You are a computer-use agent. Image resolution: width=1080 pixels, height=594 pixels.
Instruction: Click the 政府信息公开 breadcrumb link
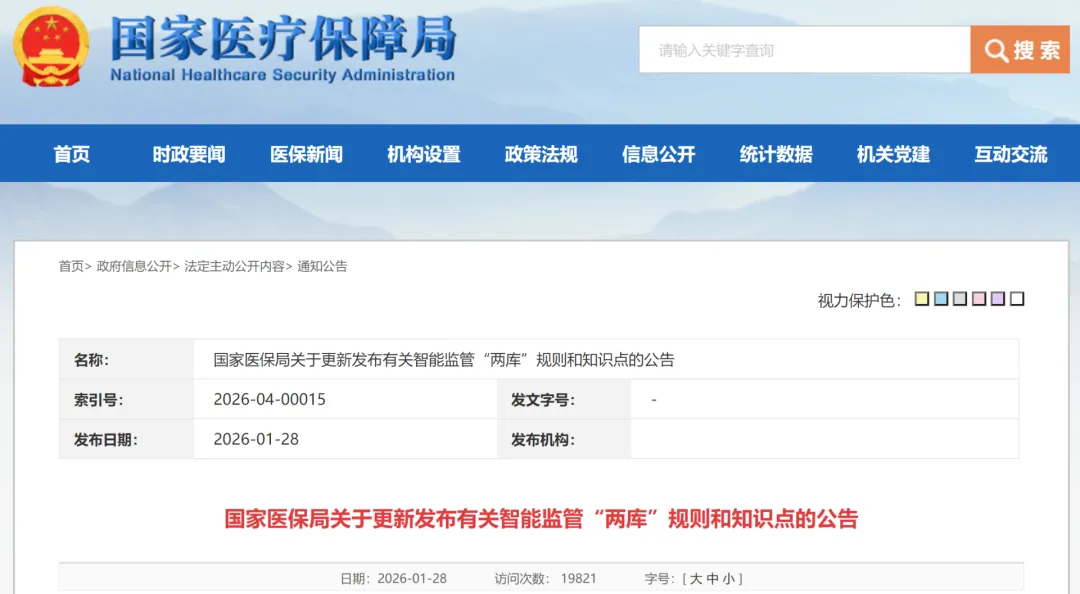134,266
